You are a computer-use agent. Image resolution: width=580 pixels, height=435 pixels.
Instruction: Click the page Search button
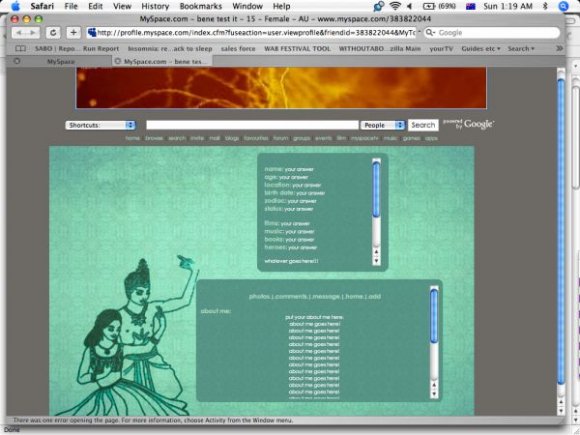point(423,125)
